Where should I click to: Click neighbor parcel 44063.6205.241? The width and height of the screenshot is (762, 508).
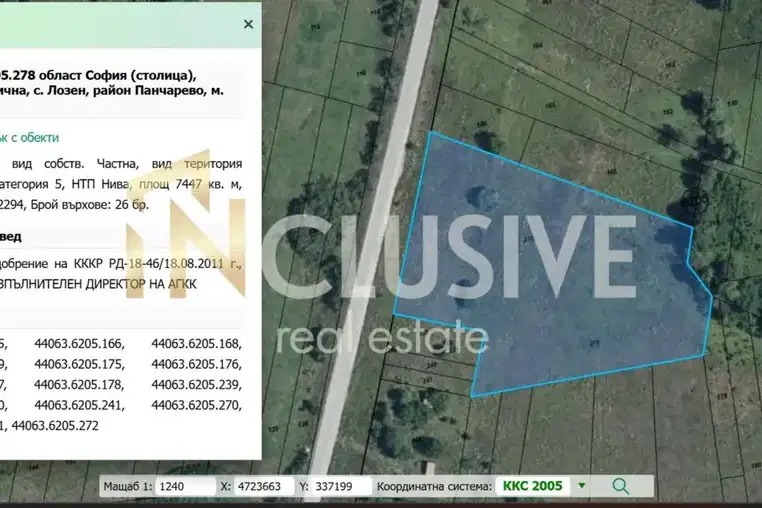[79, 405]
